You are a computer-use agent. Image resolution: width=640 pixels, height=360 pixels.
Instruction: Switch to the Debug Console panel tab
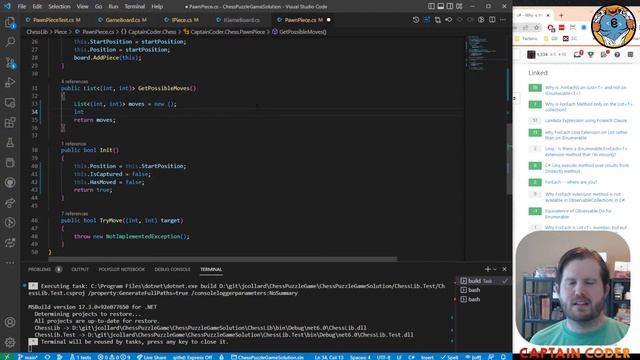[172, 269]
